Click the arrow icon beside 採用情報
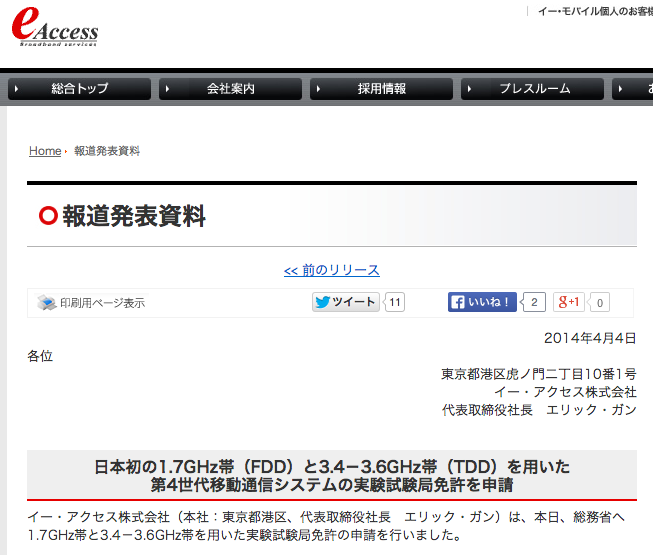Screen dimensions: 653x555 [x=318, y=89]
